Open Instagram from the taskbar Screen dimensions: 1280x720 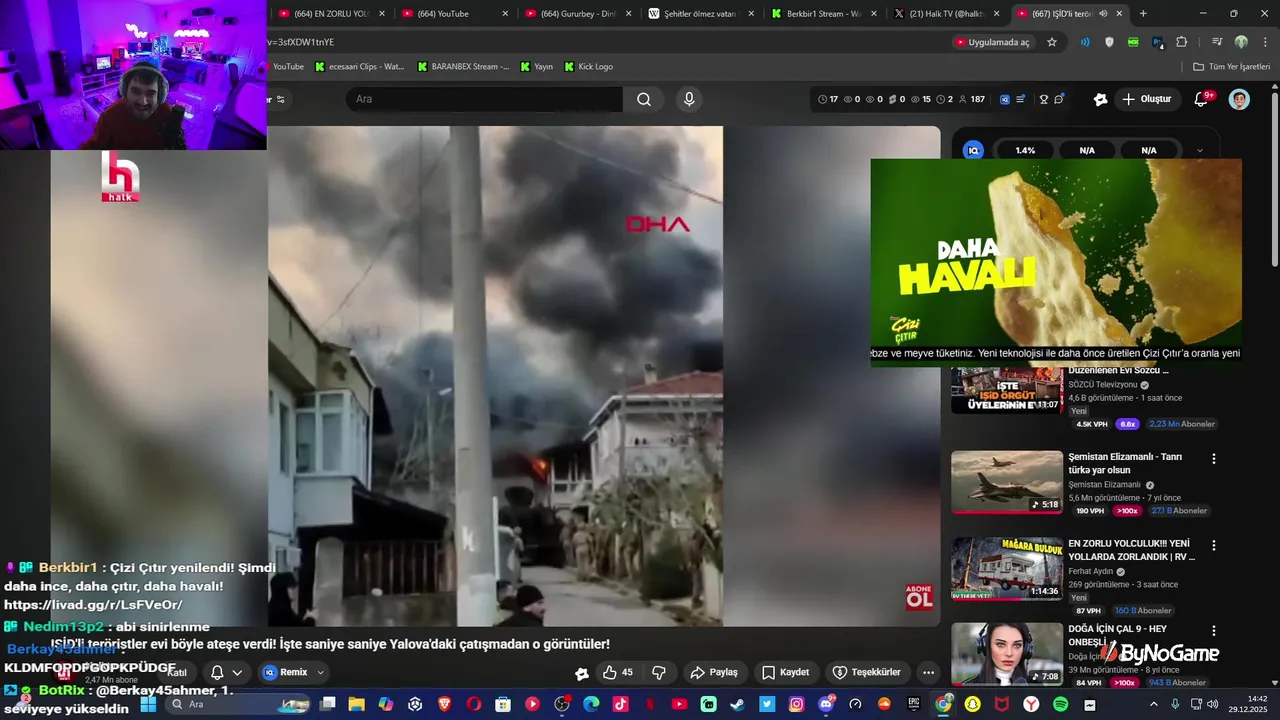tap(796, 704)
